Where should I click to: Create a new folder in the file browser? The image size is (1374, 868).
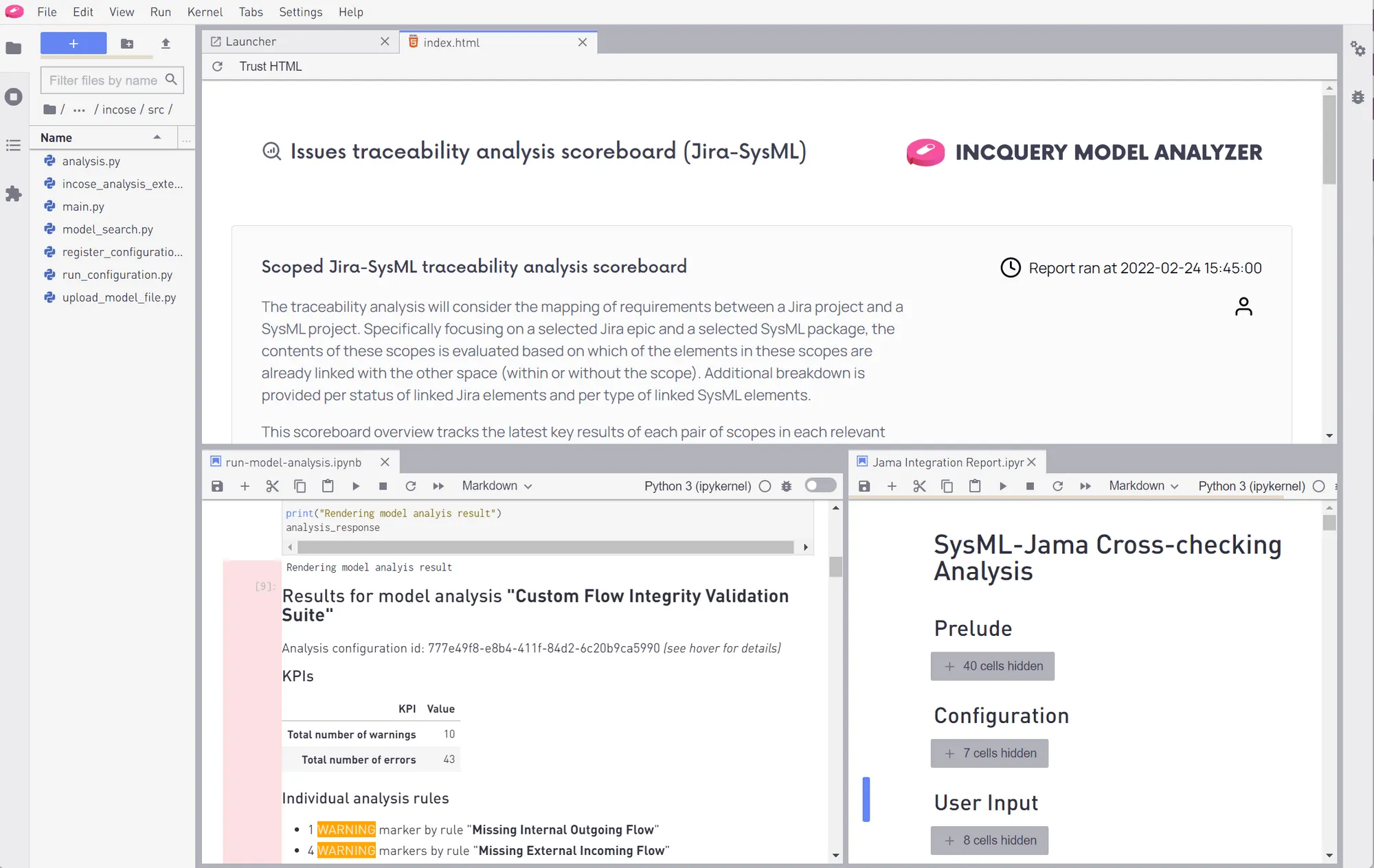126,43
